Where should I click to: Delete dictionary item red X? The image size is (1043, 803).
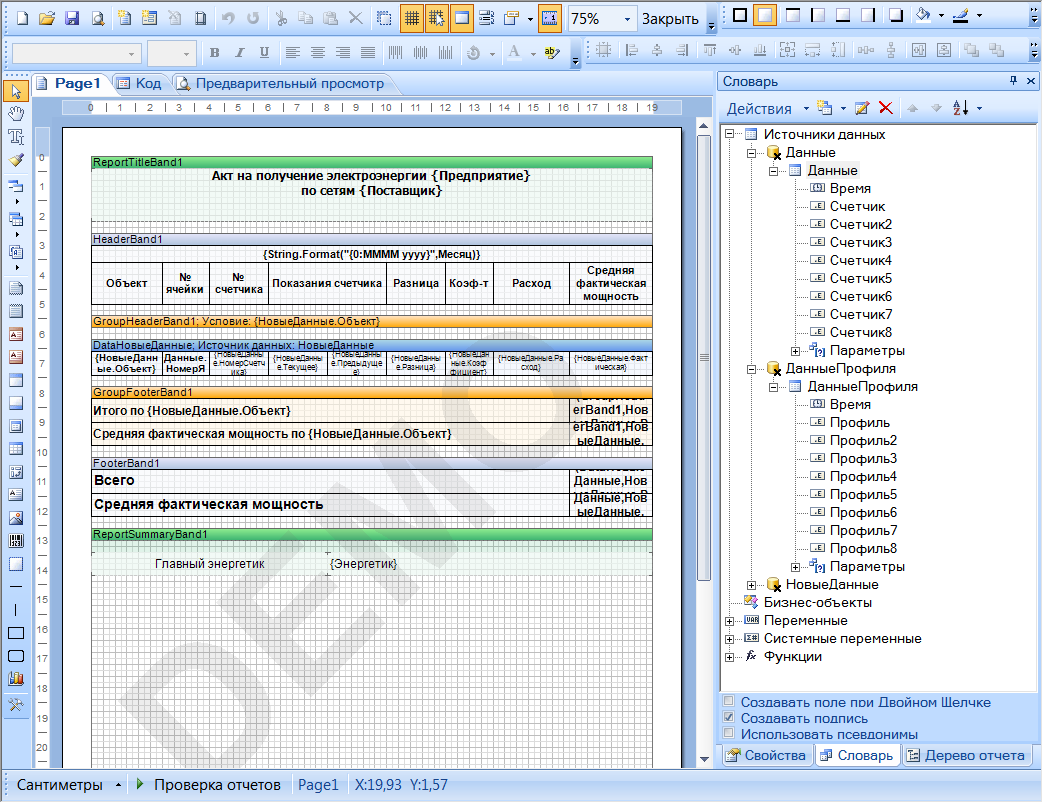pos(885,108)
